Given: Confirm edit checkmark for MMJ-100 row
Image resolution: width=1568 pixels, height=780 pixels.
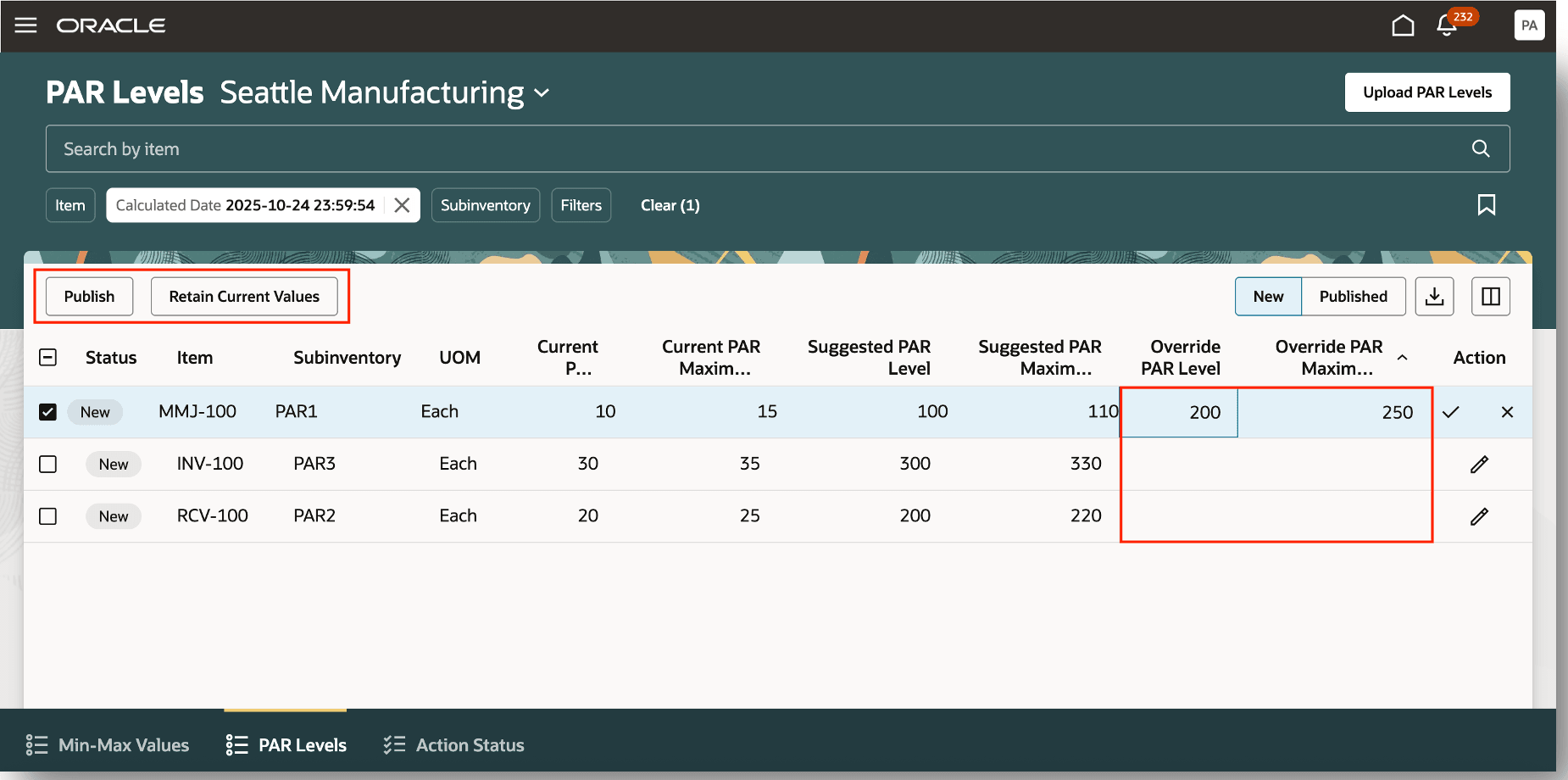Looking at the screenshot, I should [x=1451, y=412].
